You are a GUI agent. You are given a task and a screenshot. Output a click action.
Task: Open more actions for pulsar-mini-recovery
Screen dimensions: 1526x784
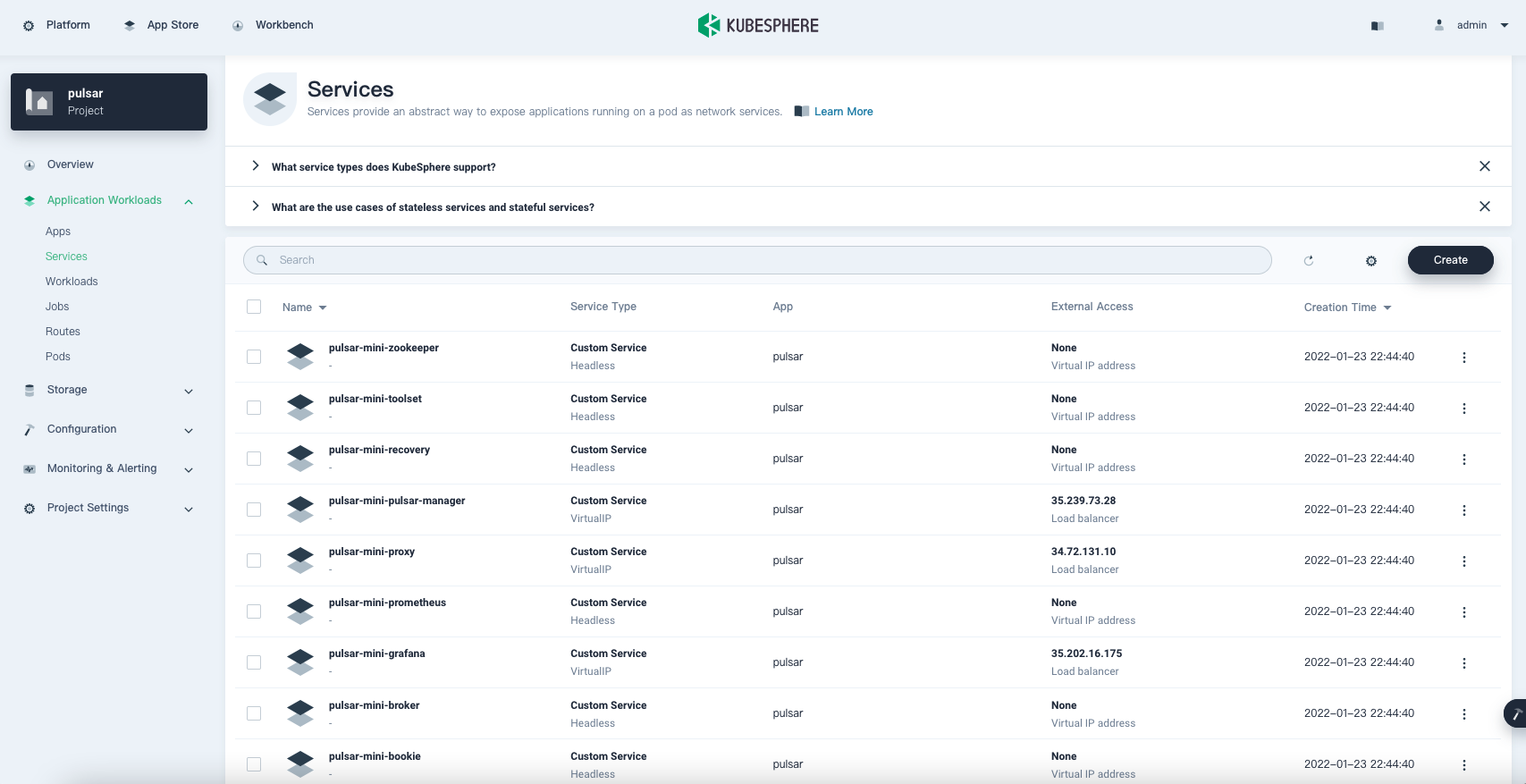pyautogui.click(x=1464, y=459)
